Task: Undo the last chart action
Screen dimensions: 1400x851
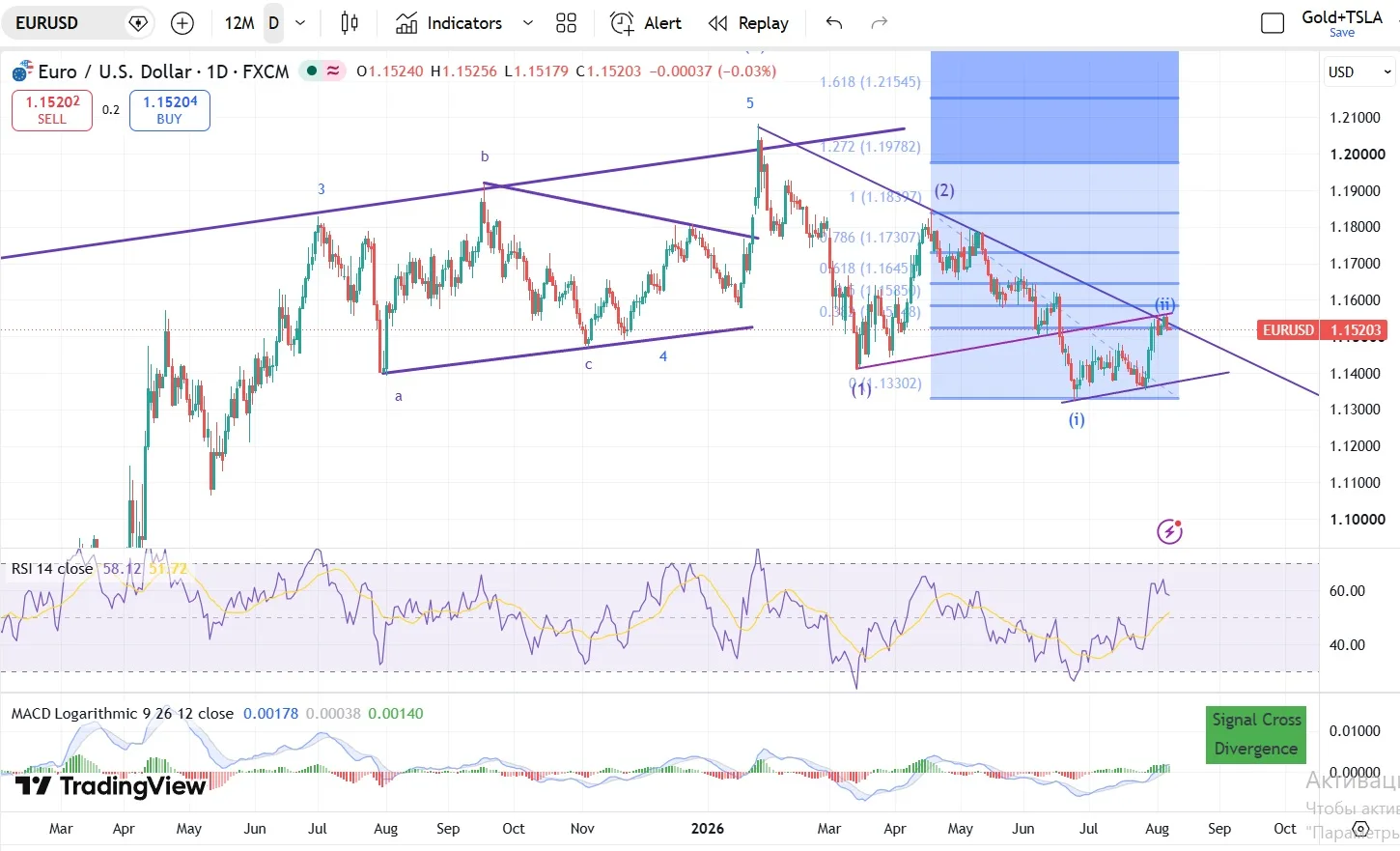Action: tap(834, 23)
